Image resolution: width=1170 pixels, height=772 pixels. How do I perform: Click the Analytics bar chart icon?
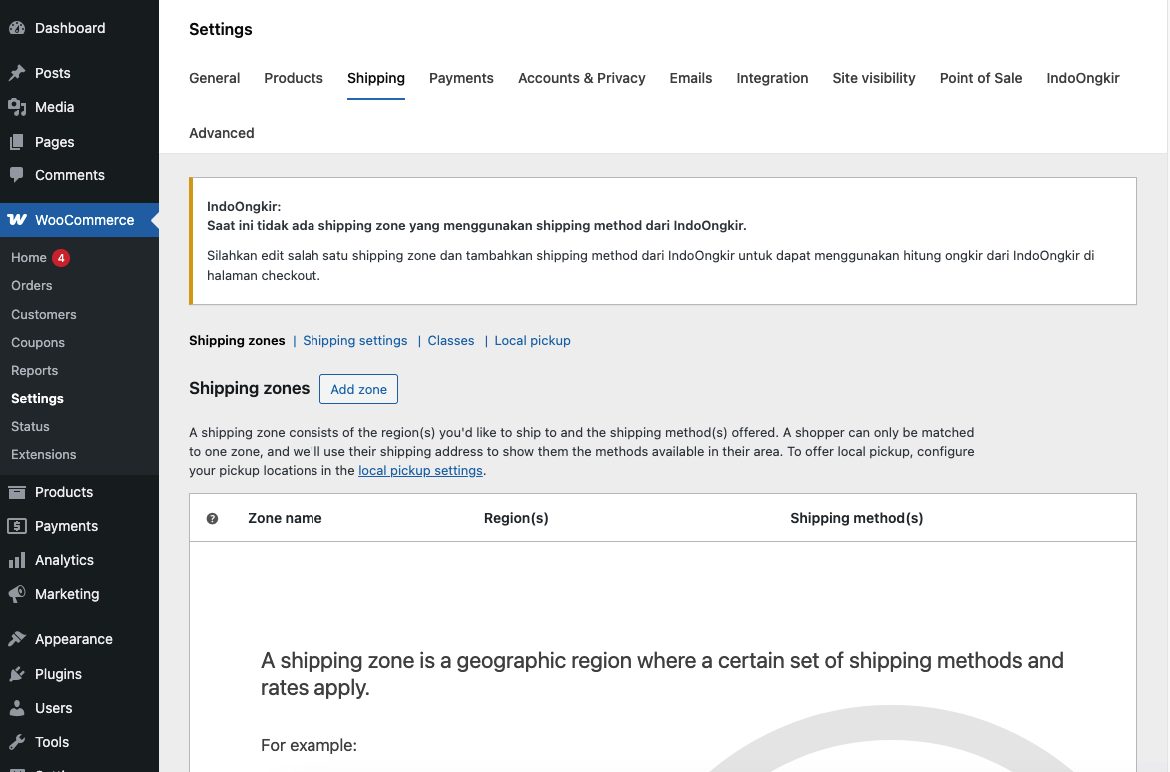pyautogui.click(x=17, y=560)
